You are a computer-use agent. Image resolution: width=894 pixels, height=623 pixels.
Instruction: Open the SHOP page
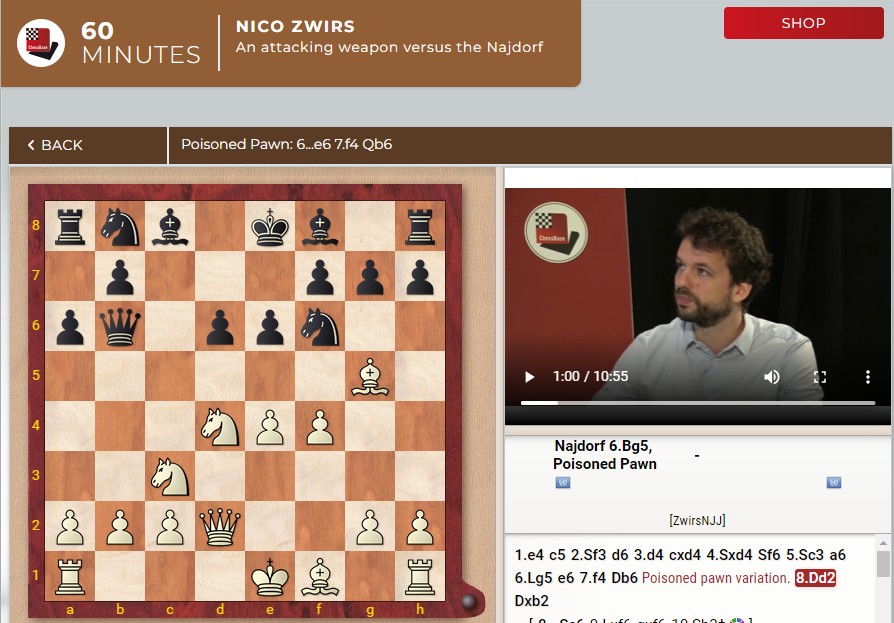803,23
